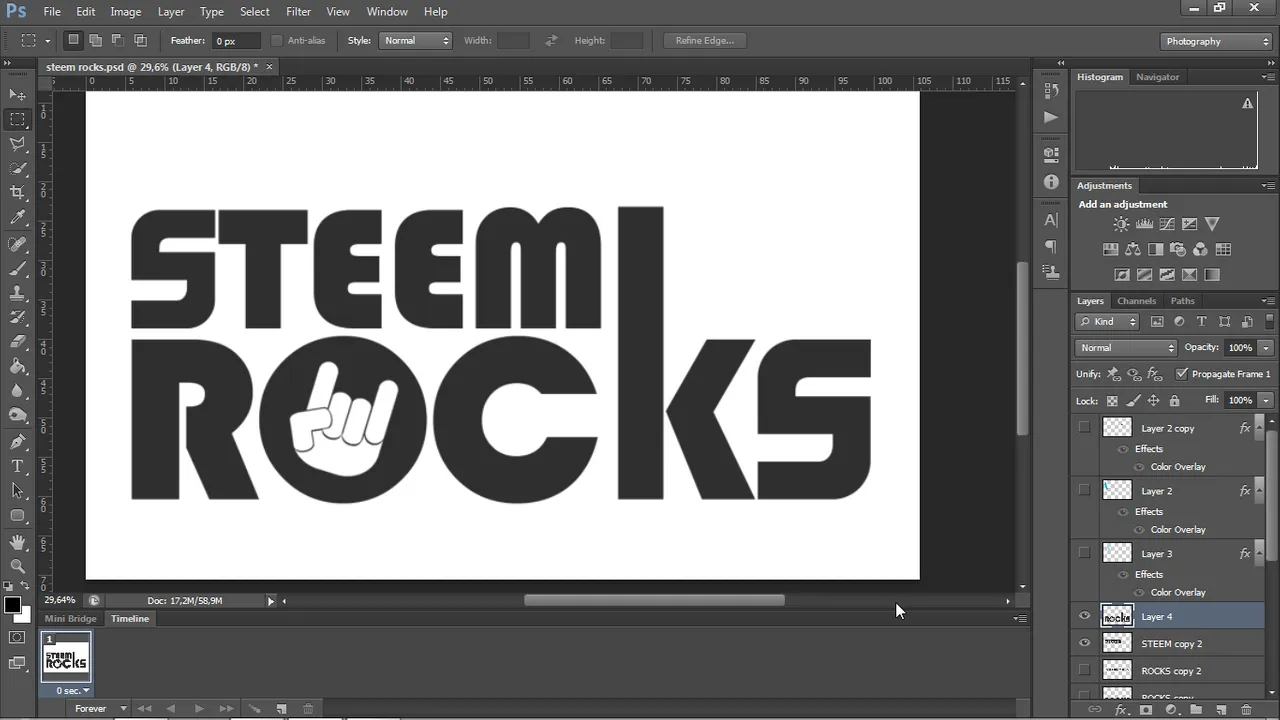Switch to the Channels tab
This screenshot has width=1280, height=720.
1136,301
